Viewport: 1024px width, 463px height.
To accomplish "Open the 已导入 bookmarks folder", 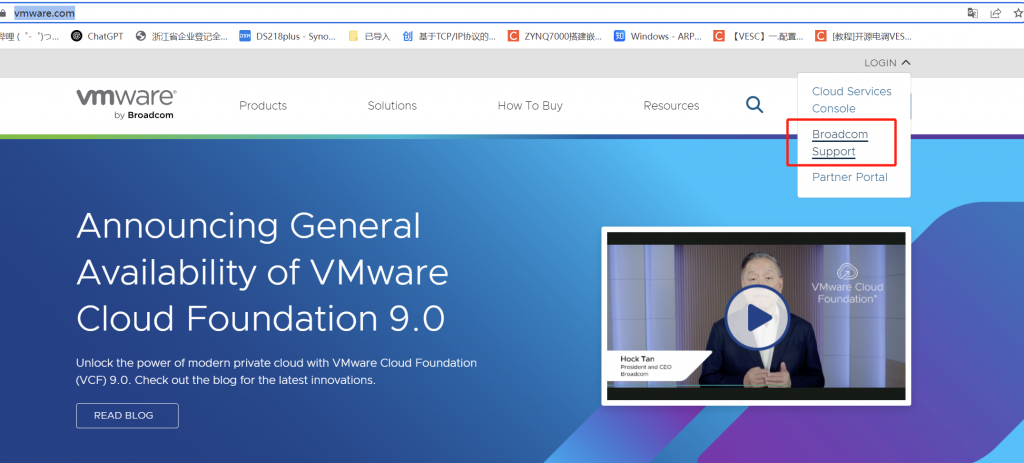I will tap(370, 37).
